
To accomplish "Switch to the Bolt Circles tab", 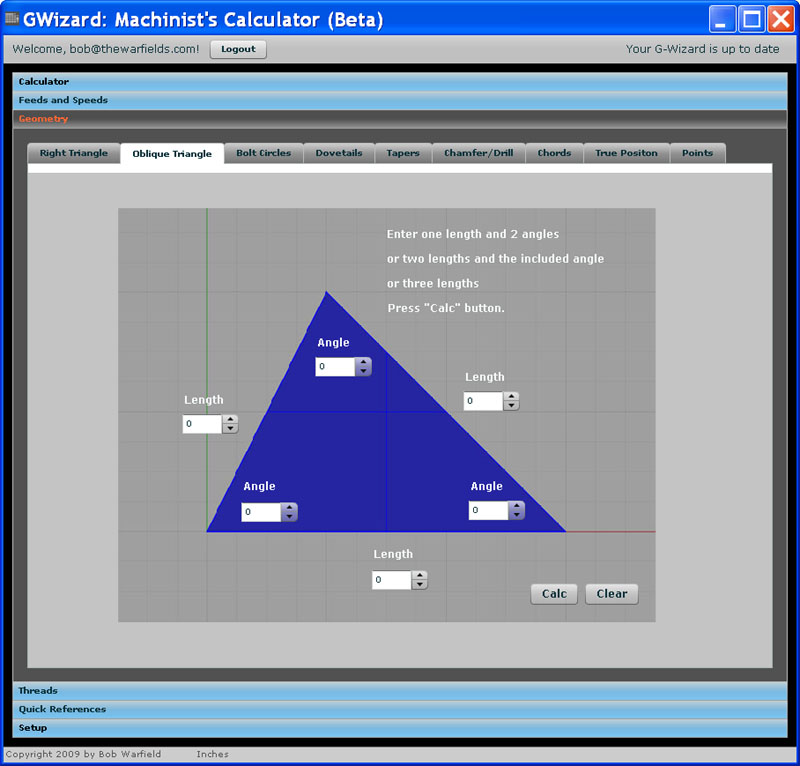I will (x=263, y=153).
